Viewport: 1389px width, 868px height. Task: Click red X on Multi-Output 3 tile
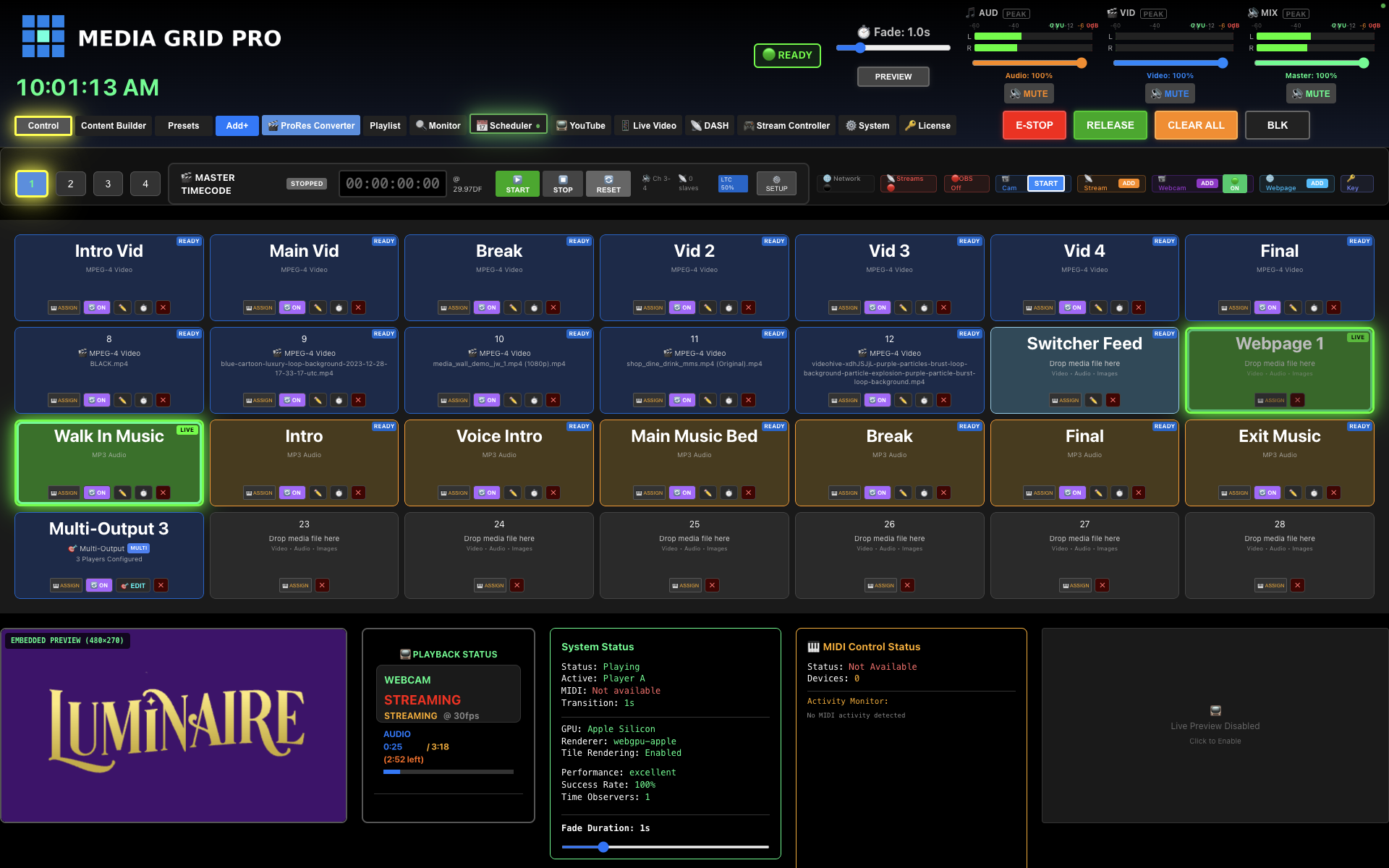161,585
